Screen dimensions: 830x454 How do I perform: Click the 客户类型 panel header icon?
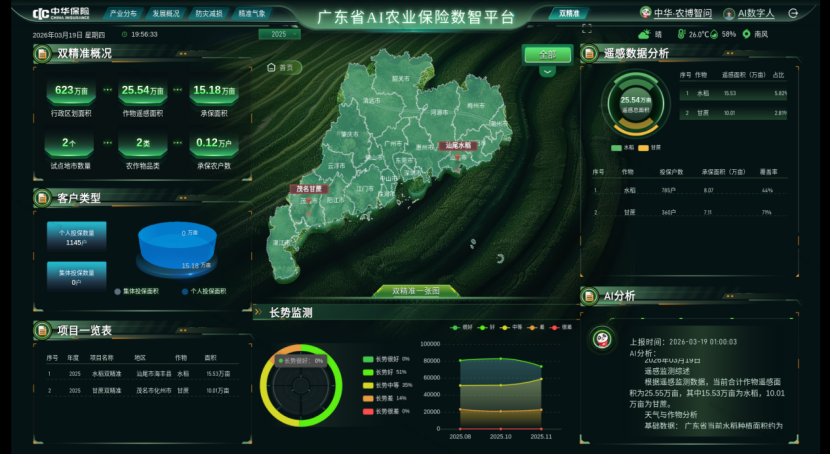coord(43,198)
